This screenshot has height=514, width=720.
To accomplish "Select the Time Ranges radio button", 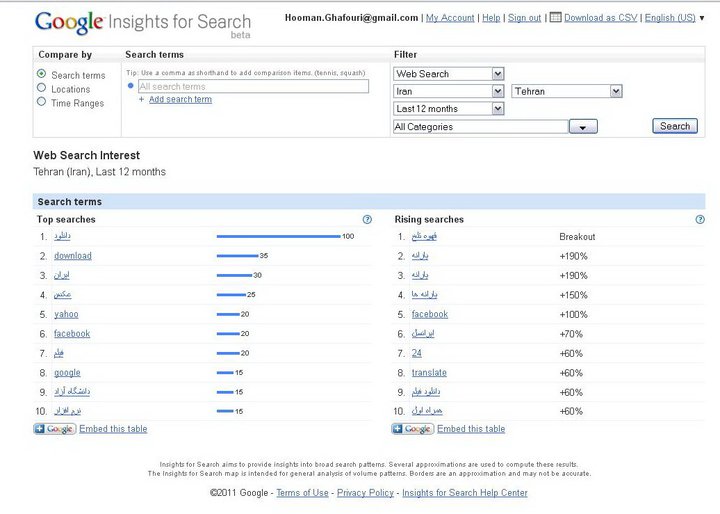I will point(41,102).
